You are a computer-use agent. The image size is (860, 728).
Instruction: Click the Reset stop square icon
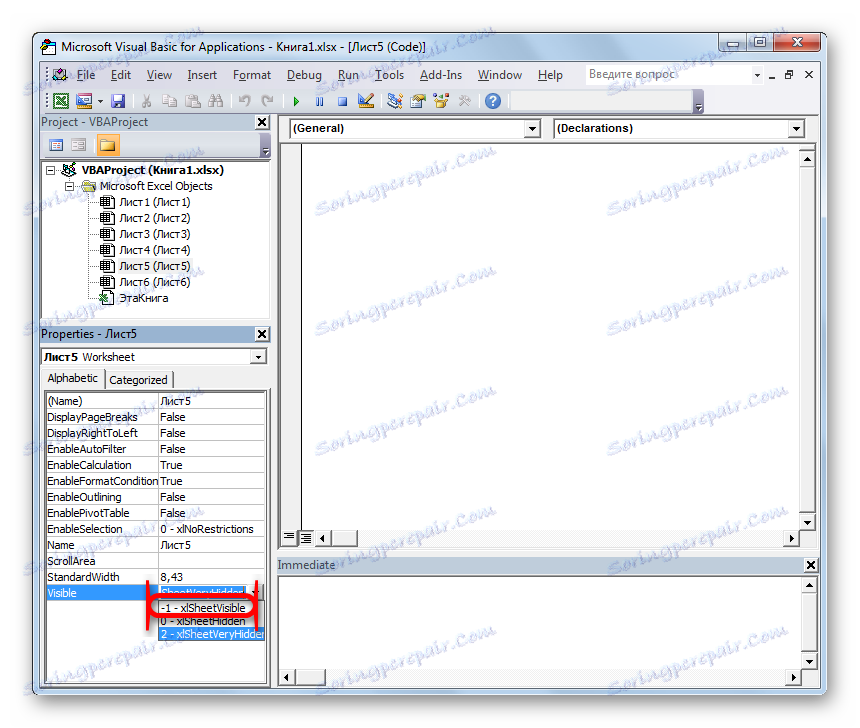(342, 101)
